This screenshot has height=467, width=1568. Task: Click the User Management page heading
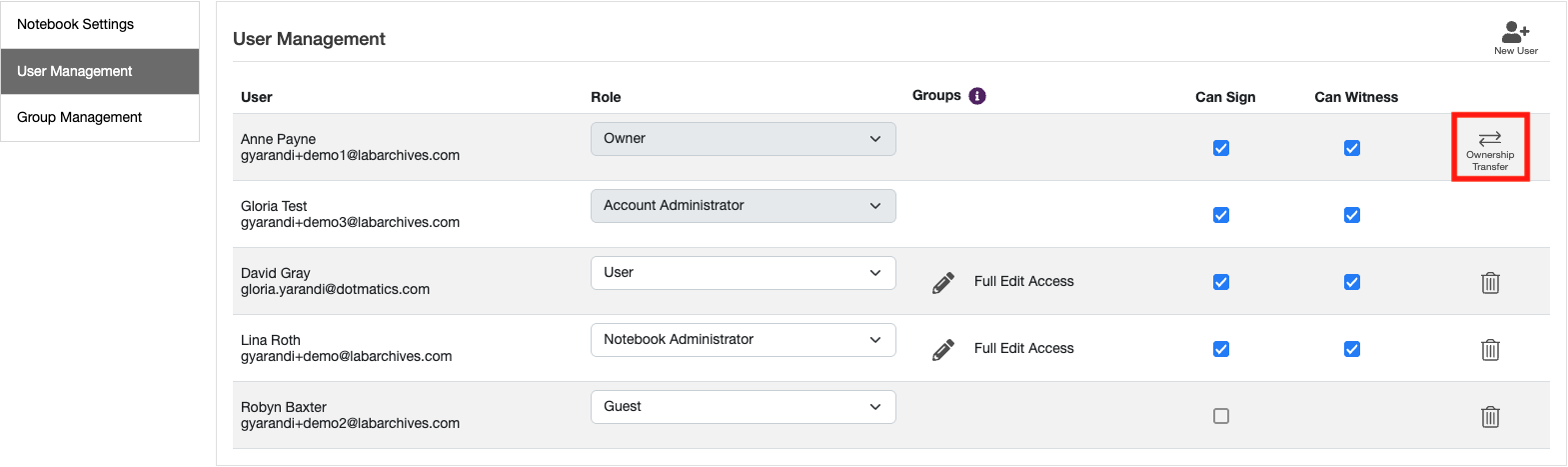[x=309, y=39]
